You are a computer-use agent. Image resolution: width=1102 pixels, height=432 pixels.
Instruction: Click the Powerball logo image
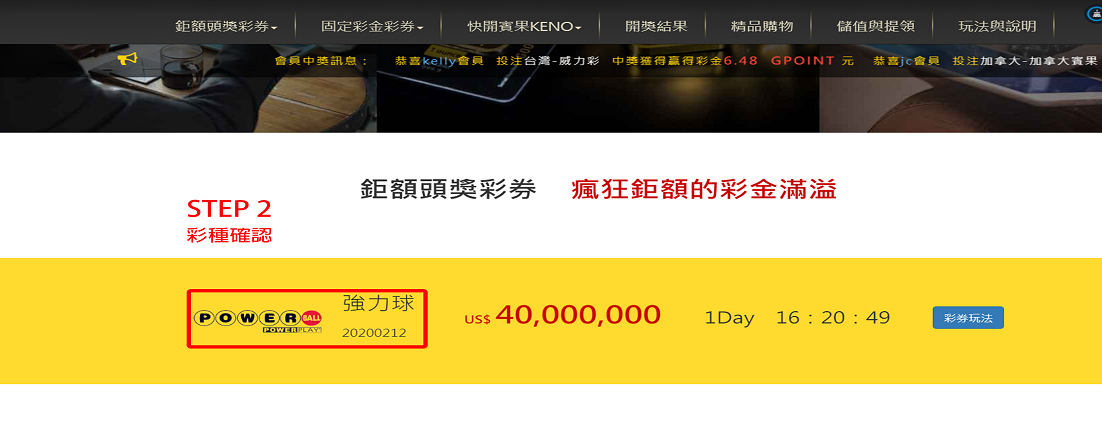258,321
